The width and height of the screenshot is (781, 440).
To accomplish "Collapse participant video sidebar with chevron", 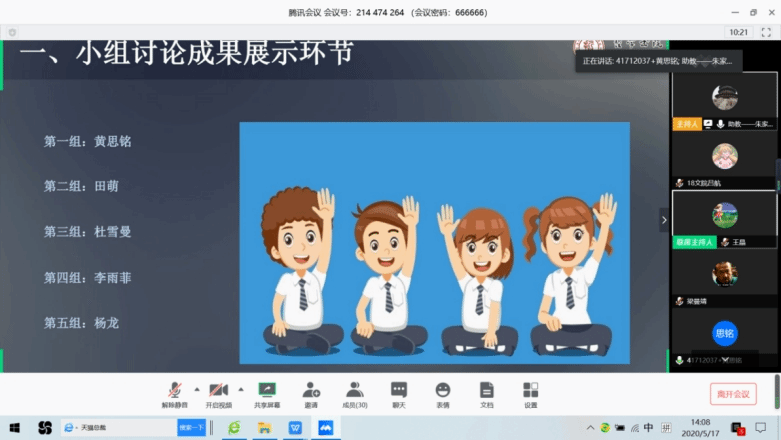I will coord(663,219).
